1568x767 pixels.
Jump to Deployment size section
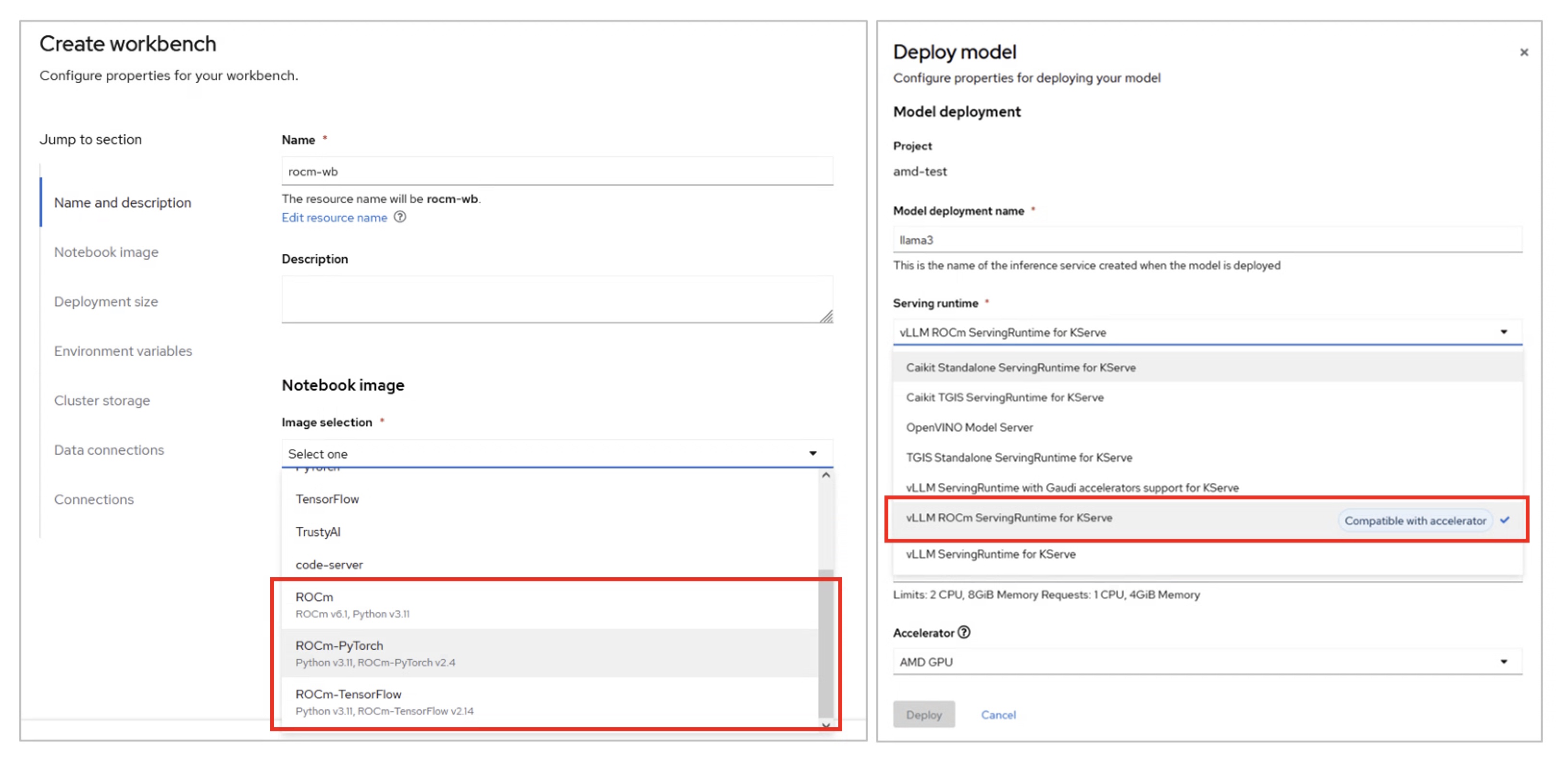point(106,301)
